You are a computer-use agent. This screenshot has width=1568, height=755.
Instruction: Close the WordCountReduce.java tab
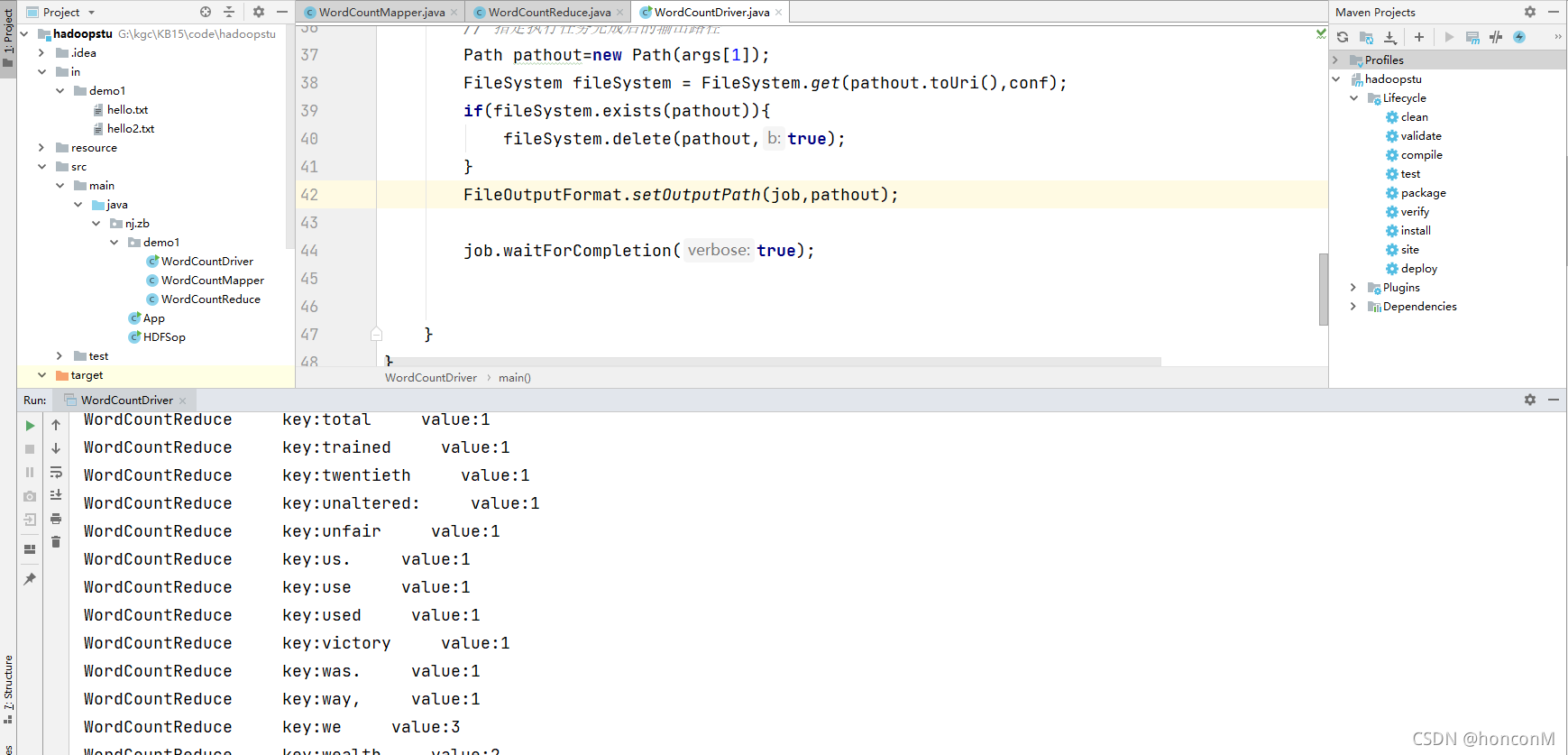coord(620,13)
